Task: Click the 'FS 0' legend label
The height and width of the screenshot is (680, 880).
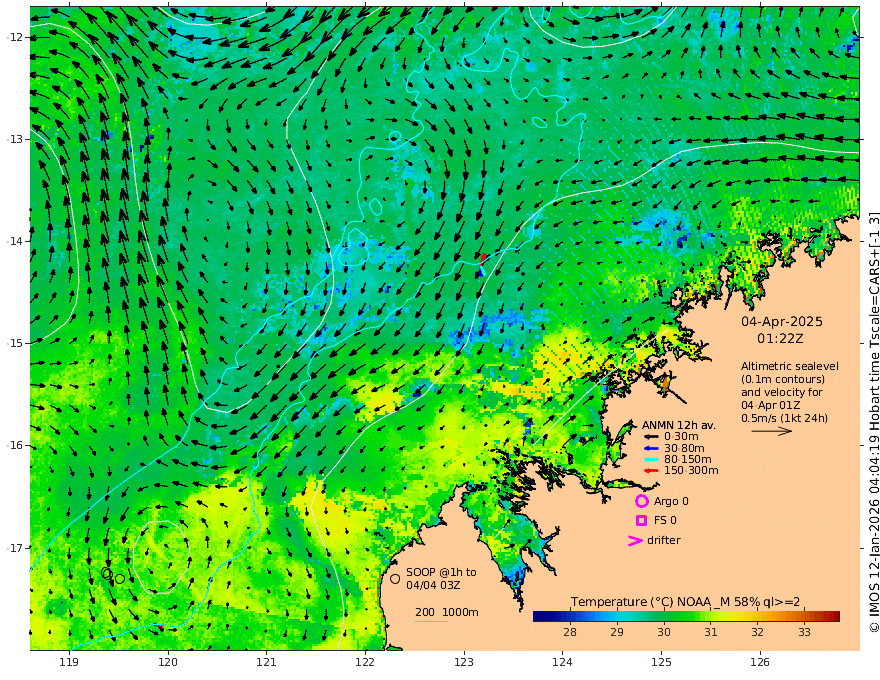Action: 665,521
